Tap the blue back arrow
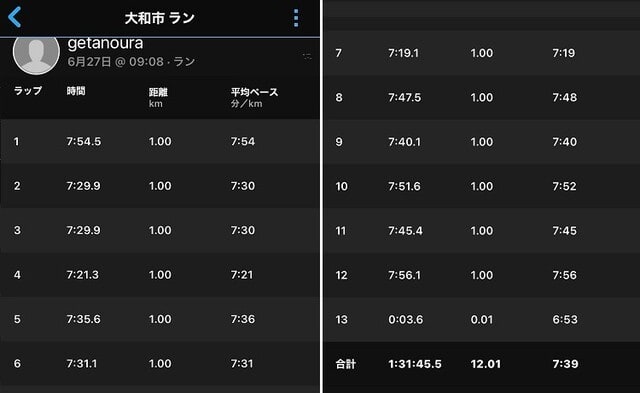The image size is (640, 393). [15, 17]
